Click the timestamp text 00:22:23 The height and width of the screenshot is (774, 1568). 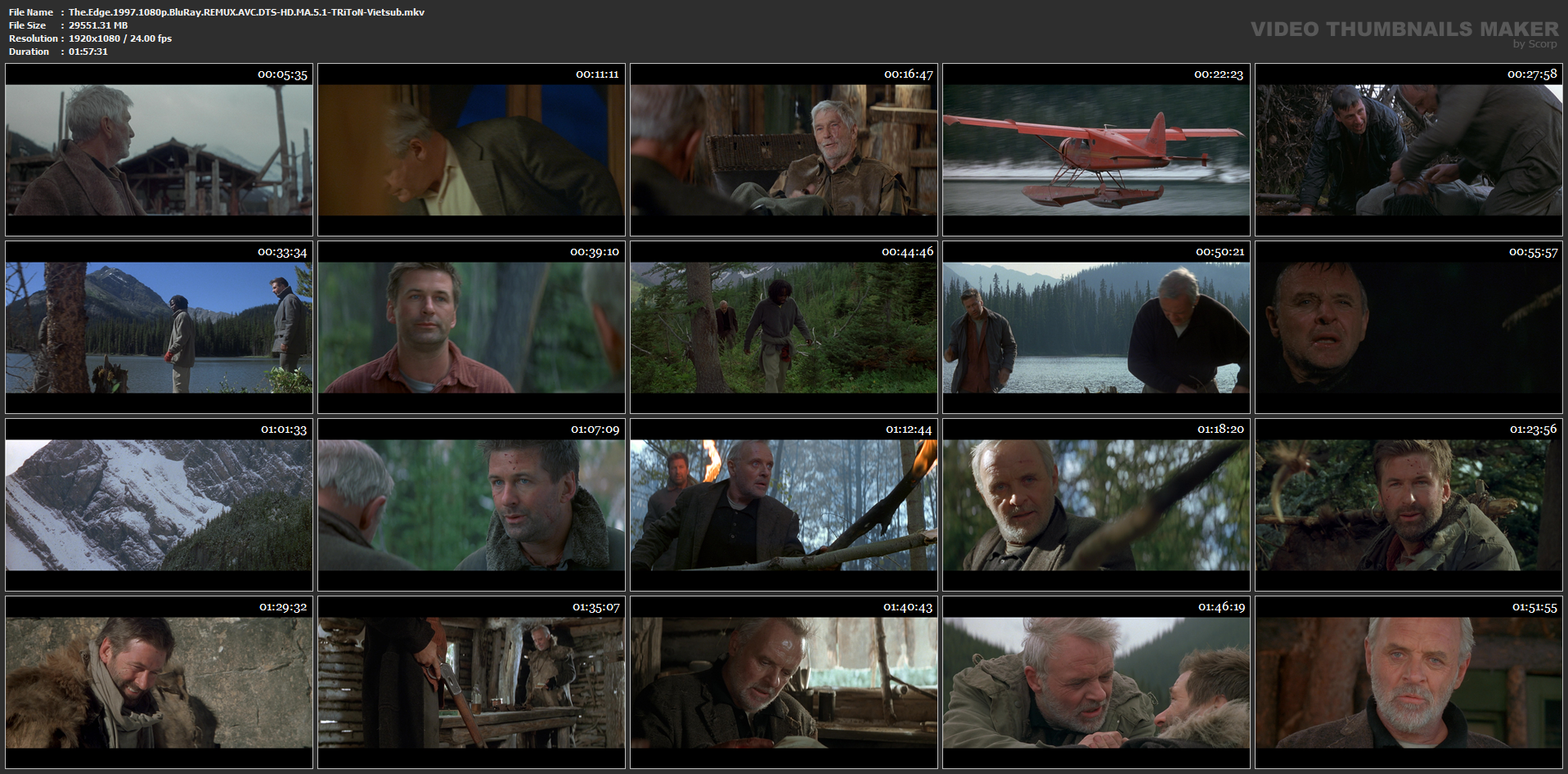click(x=1218, y=74)
